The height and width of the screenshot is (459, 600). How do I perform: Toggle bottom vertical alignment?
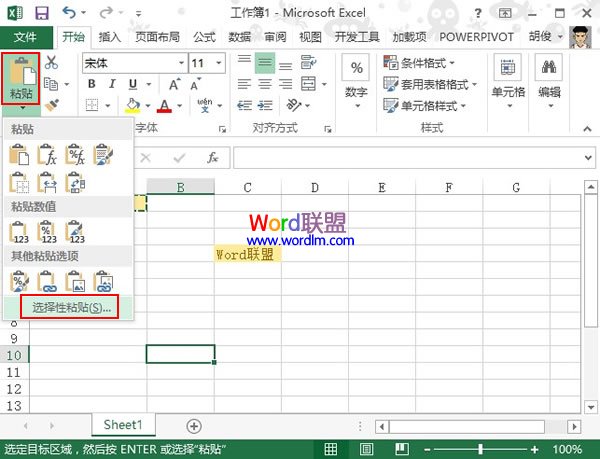pos(285,64)
